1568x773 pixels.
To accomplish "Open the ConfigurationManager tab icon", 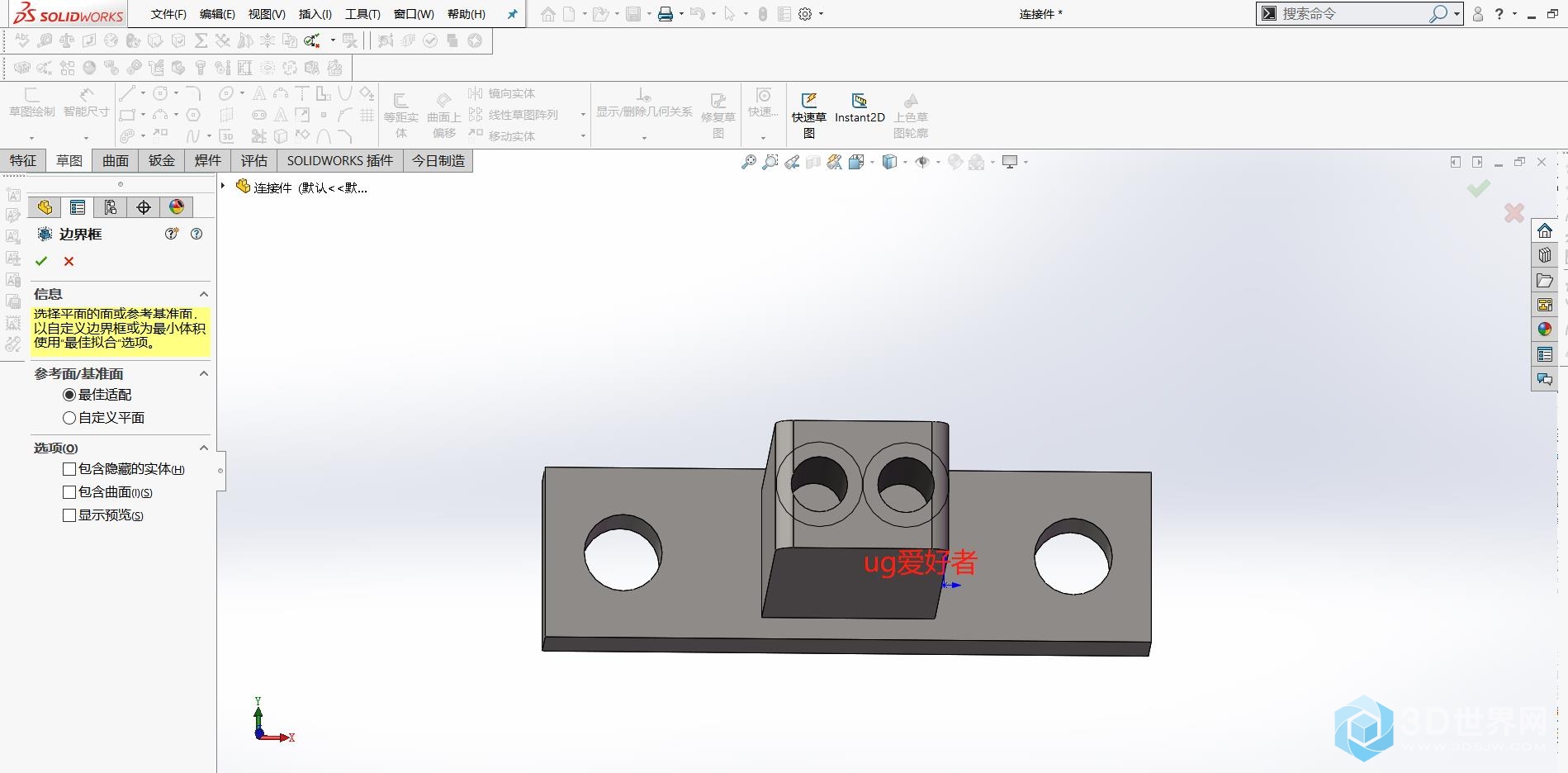I will click(111, 207).
